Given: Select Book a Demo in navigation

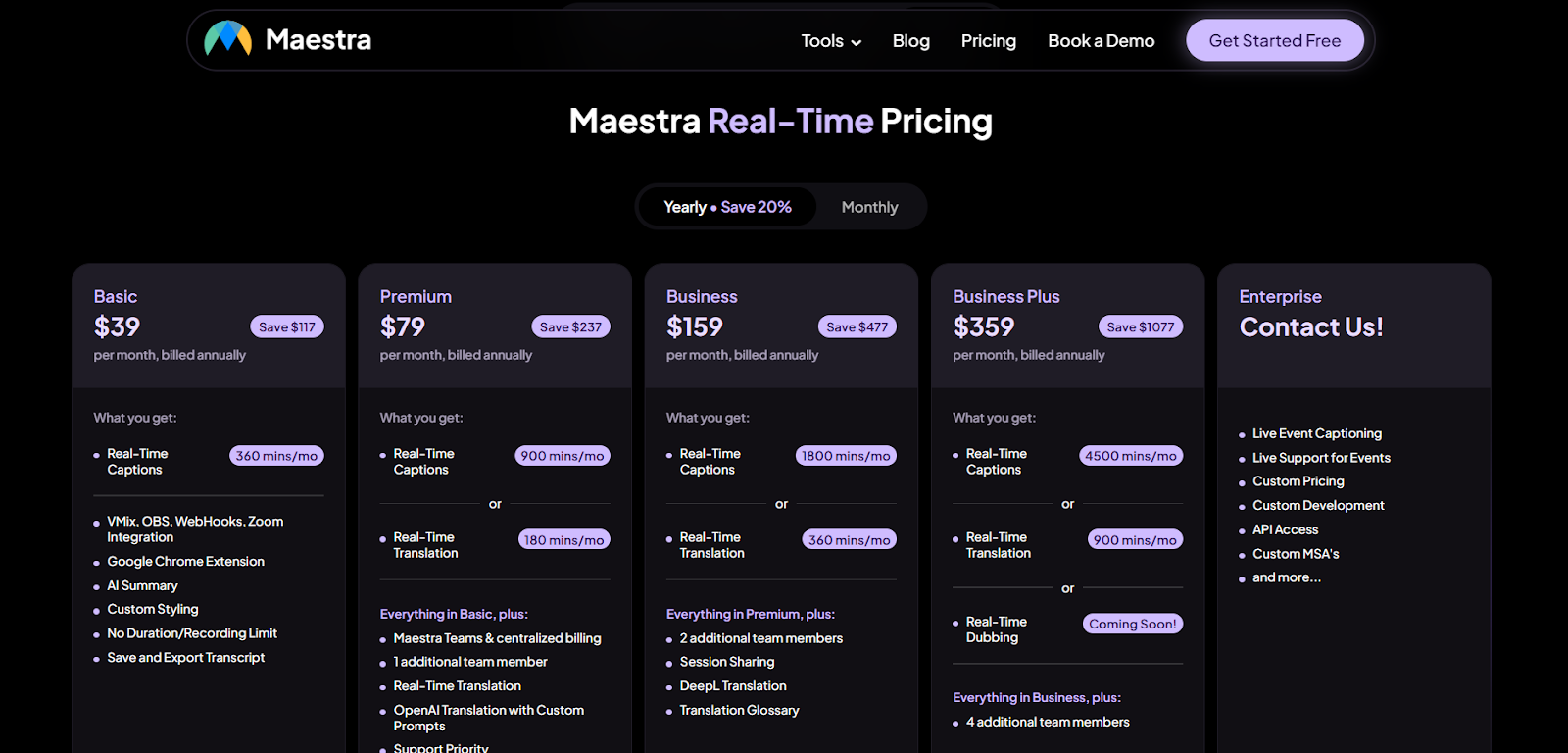Looking at the screenshot, I should [1101, 41].
